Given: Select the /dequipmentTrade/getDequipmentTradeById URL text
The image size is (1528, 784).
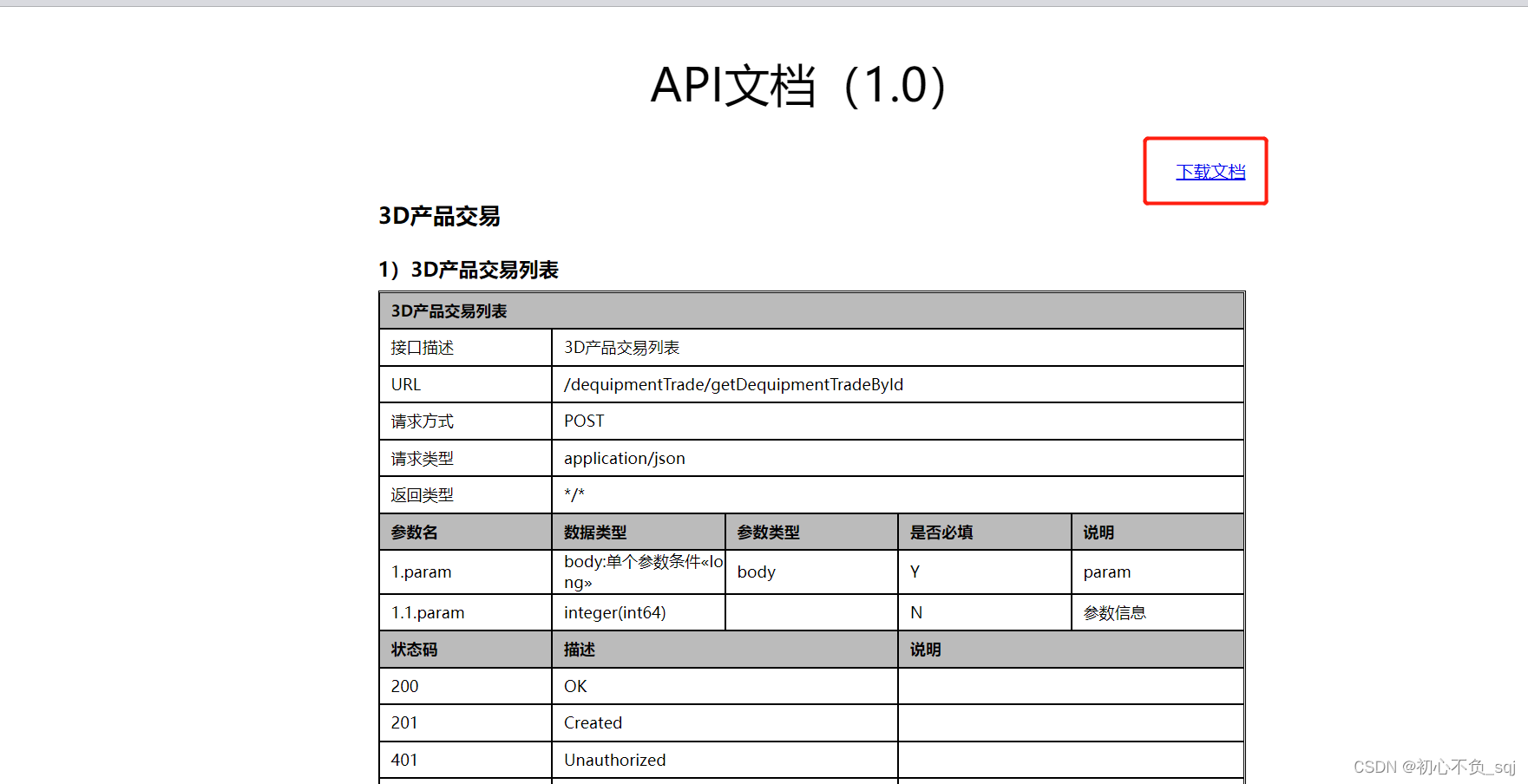Looking at the screenshot, I should pos(733,384).
